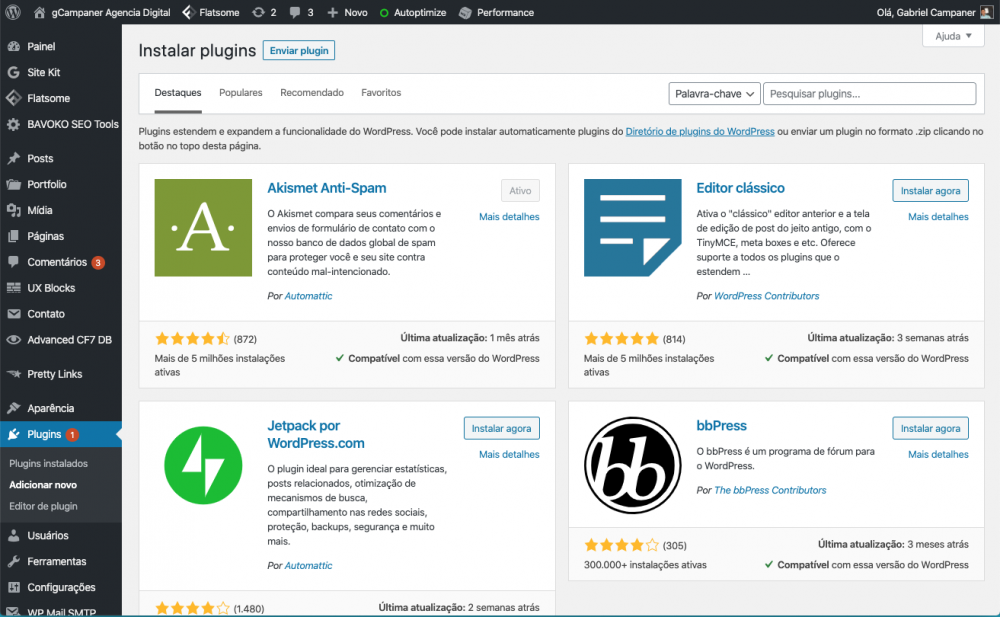Open the + Novo admin bar menu
The width and height of the screenshot is (1000, 617).
click(347, 12)
